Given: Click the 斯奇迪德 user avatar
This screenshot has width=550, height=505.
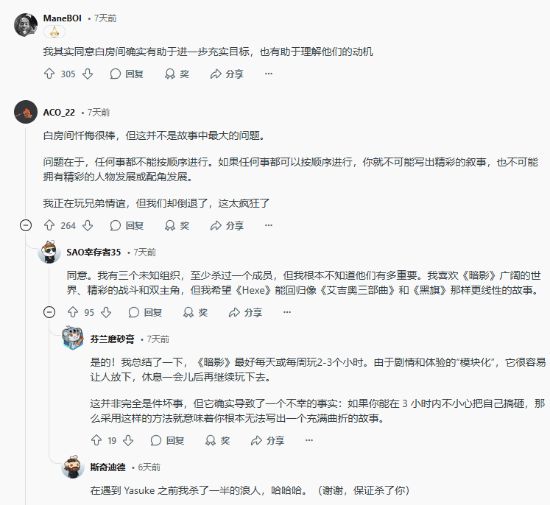Looking at the screenshot, I should 73,467.
